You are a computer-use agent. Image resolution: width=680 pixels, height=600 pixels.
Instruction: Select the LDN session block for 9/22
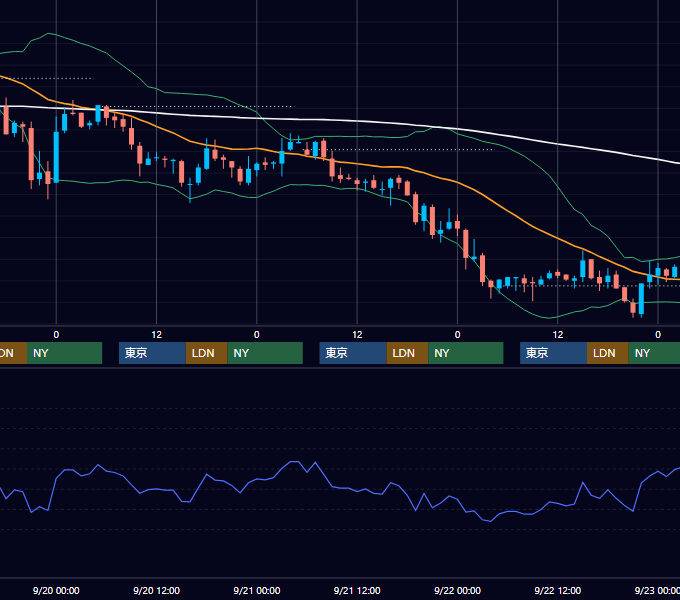pyautogui.click(x=608, y=353)
